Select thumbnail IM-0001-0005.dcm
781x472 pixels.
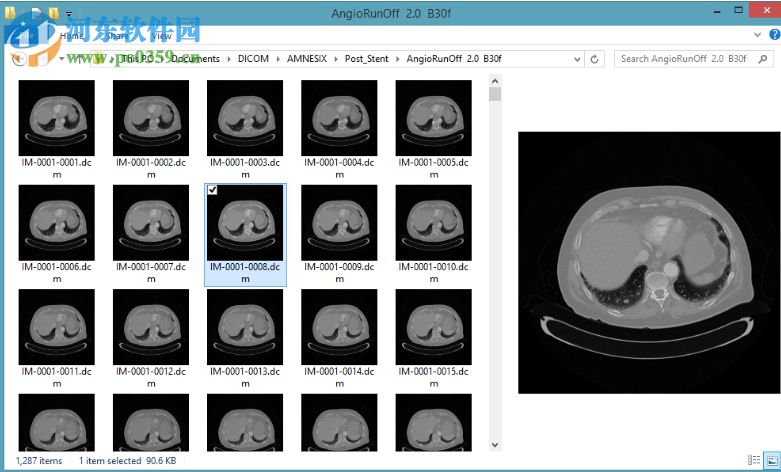433,118
